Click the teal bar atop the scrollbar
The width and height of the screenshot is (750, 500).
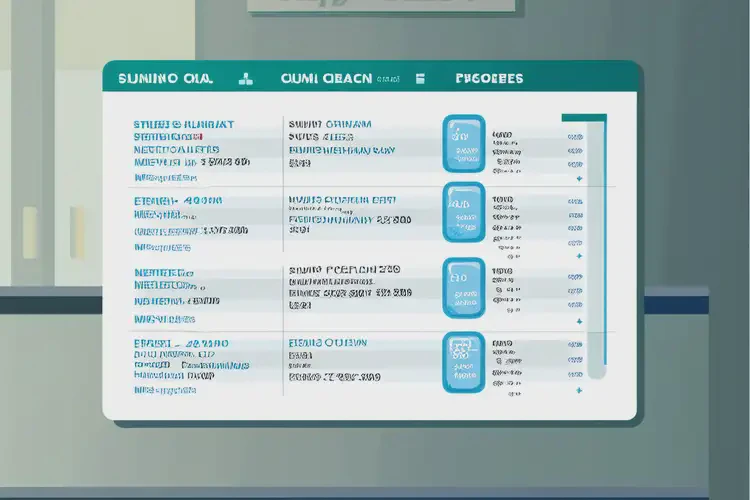tap(584, 117)
